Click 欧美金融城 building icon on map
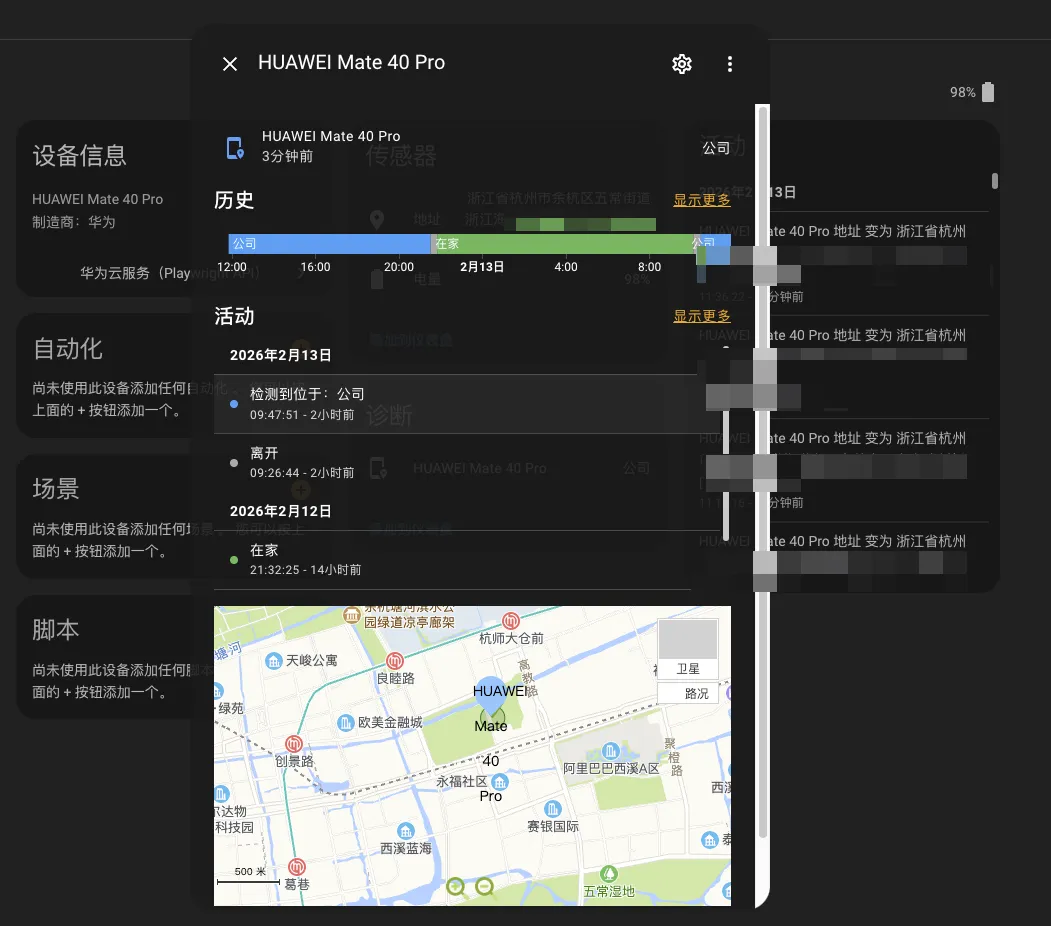Image resolution: width=1051 pixels, height=926 pixels. click(x=345, y=723)
